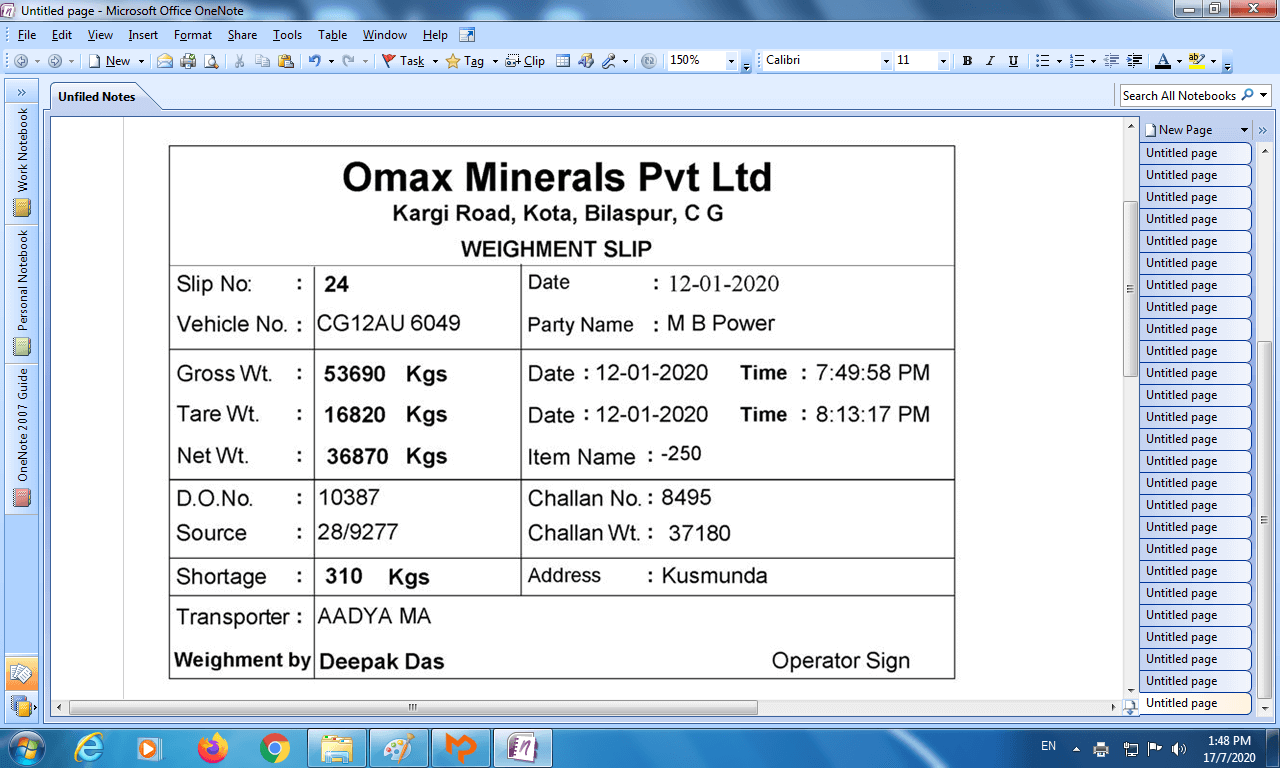Screen dimensions: 1280x768
Task: Open the Windows Start menu
Action: pyautogui.click(x=25, y=747)
